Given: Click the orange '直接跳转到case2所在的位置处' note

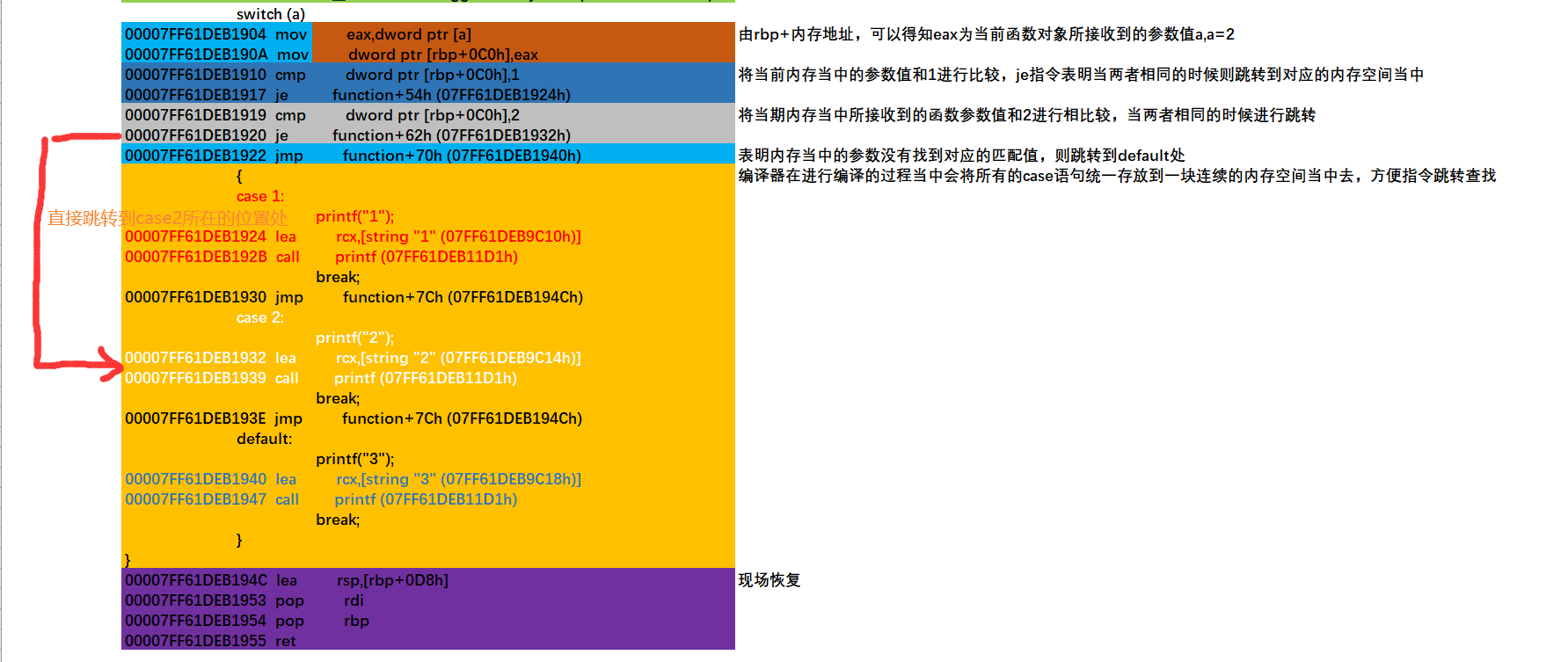Looking at the screenshot, I should point(167,218).
